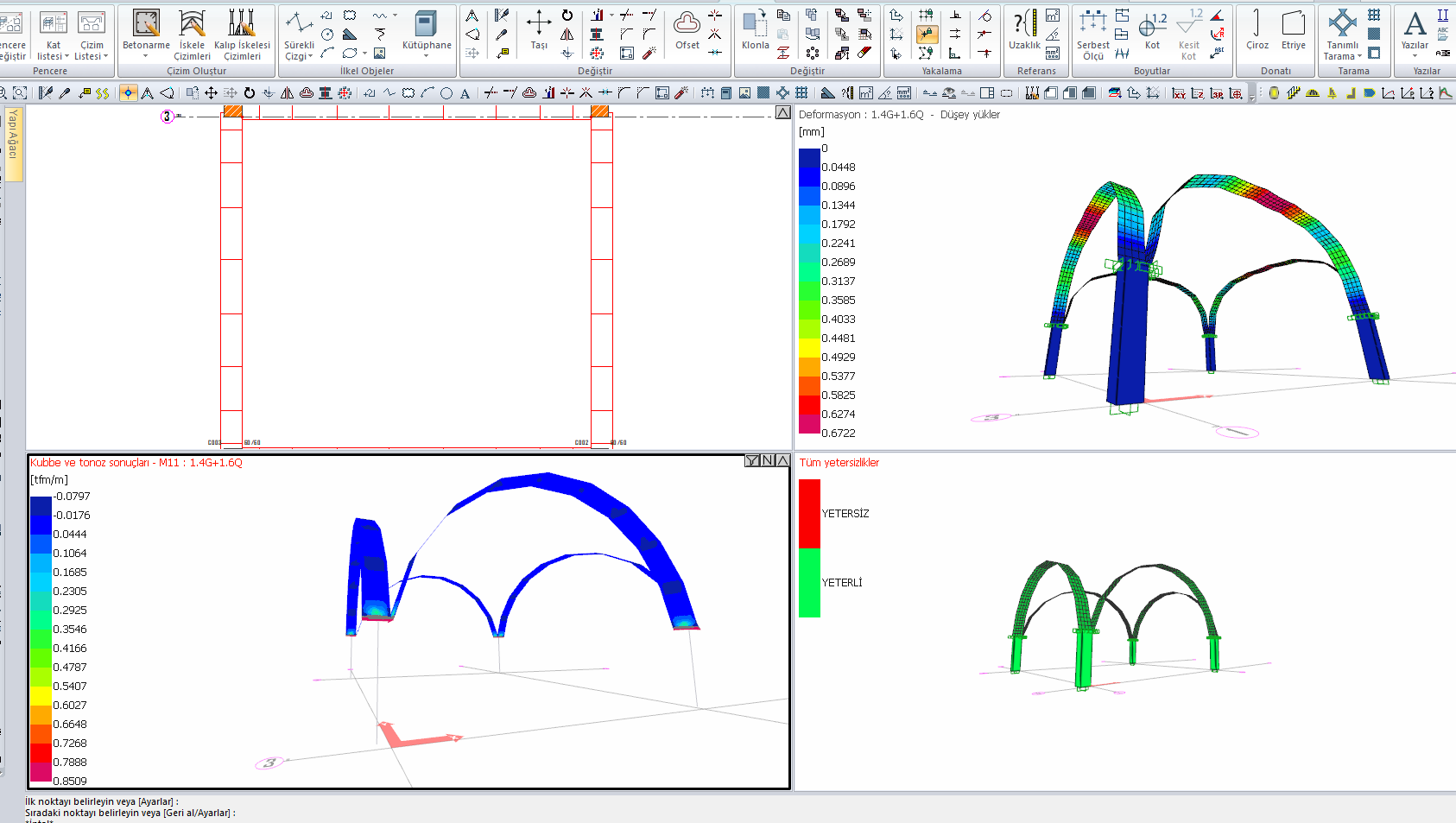Toggle the Y filter button in the M11 viewport
The height and width of the screenshot is (823, 1456).
click(752, 460)
